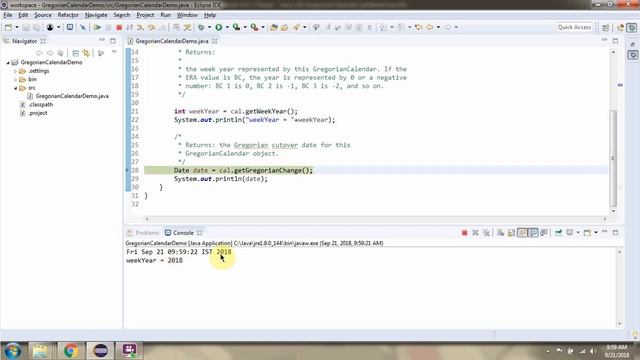Switch to the Problems tab

(x=143, y=233)
